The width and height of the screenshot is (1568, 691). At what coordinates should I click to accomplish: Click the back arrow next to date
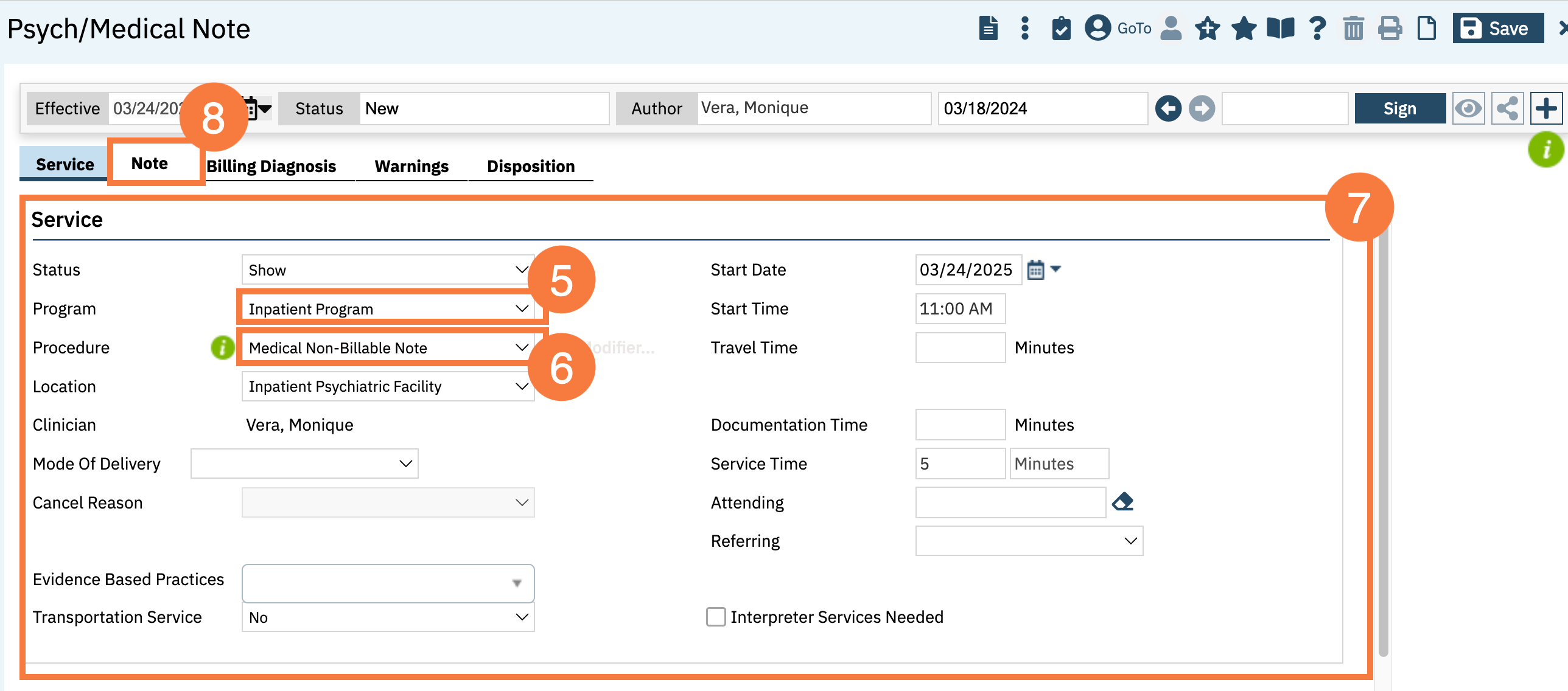tap(1168, 109)
